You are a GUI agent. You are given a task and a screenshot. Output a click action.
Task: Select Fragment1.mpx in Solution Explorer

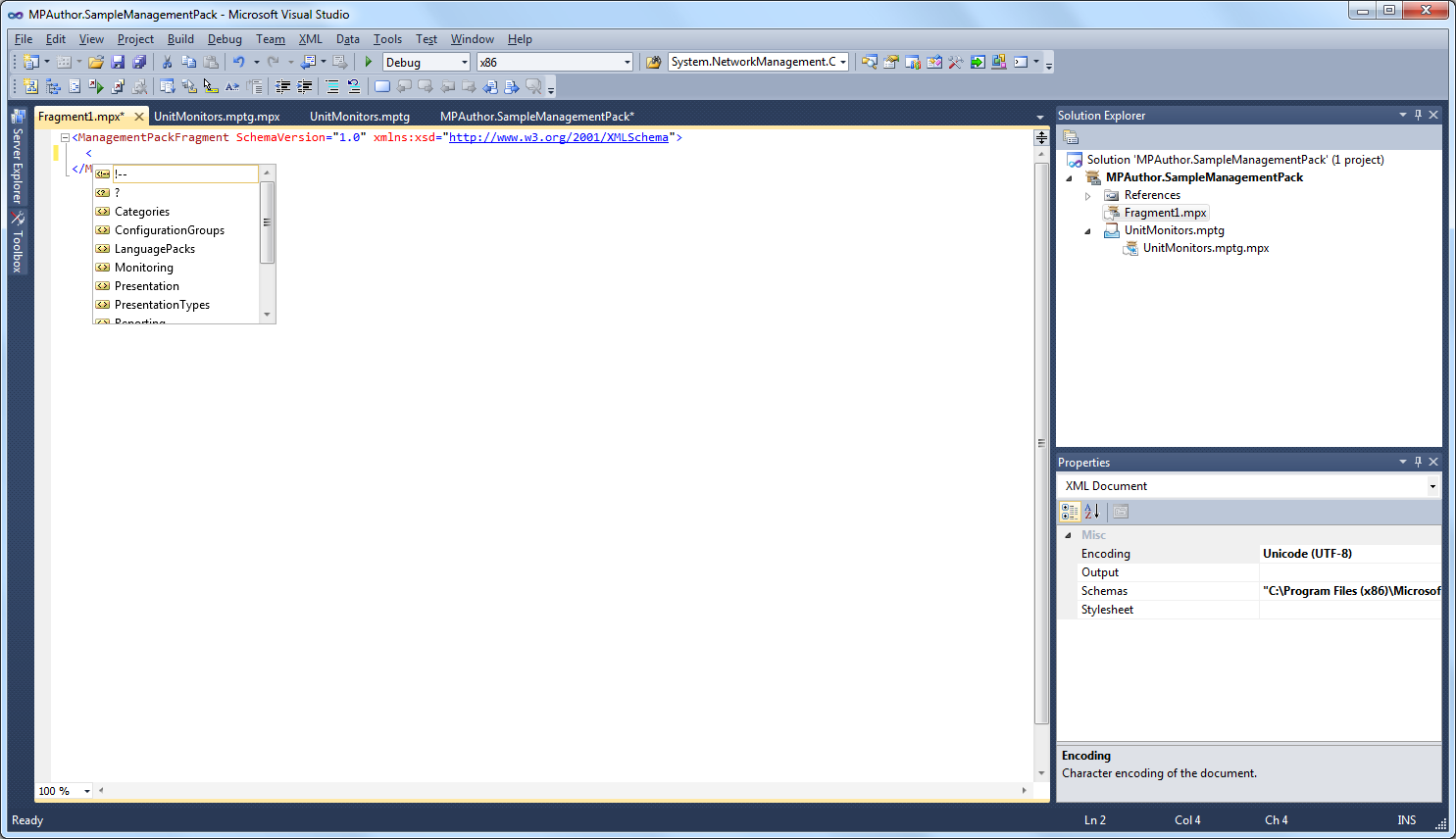tap(1165, 213)
